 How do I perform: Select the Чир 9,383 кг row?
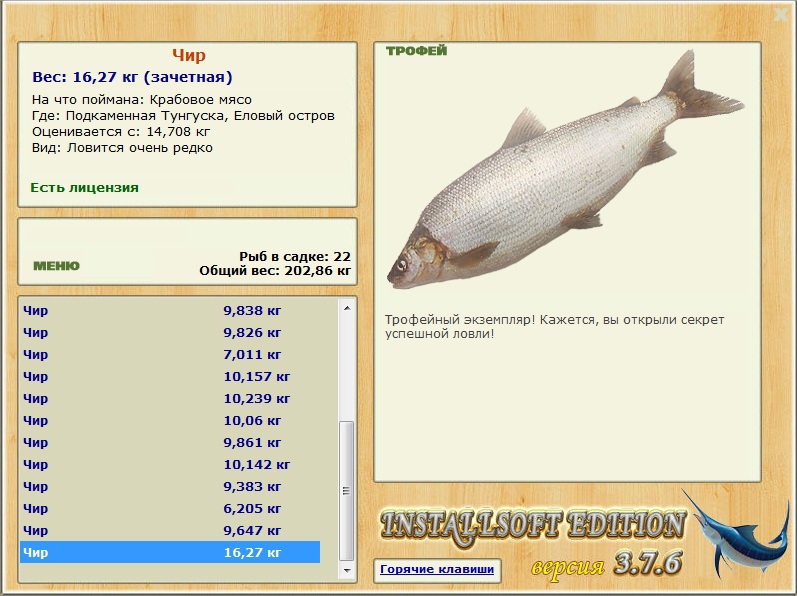(x=170, y=487)
